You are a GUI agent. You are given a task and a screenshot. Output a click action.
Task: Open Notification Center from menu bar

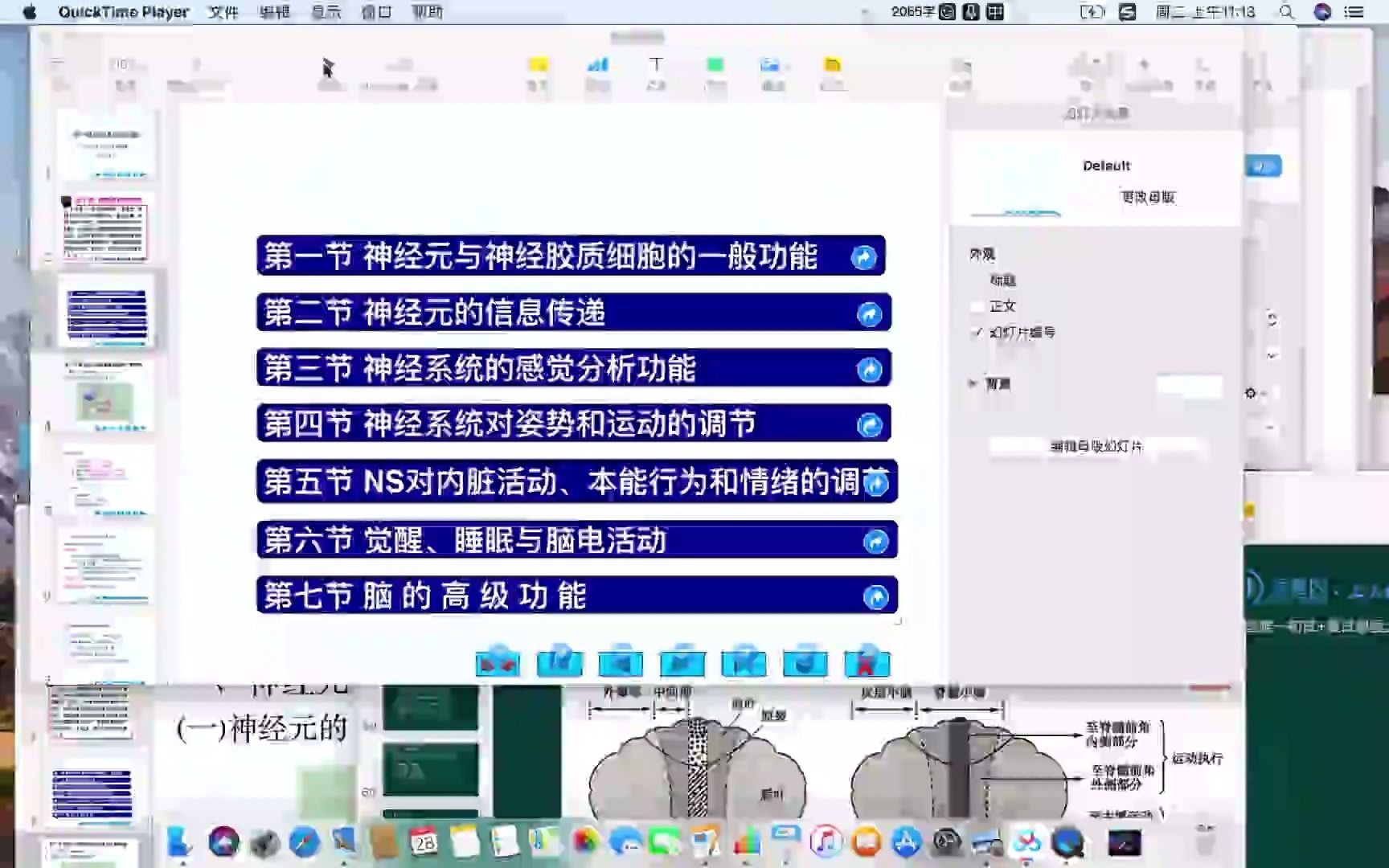click(x=1354, y=12)
